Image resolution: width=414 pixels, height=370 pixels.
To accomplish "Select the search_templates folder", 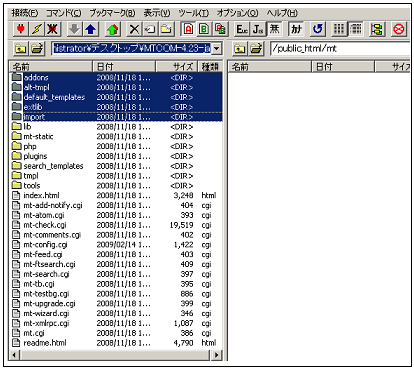I will coord(116,166).
